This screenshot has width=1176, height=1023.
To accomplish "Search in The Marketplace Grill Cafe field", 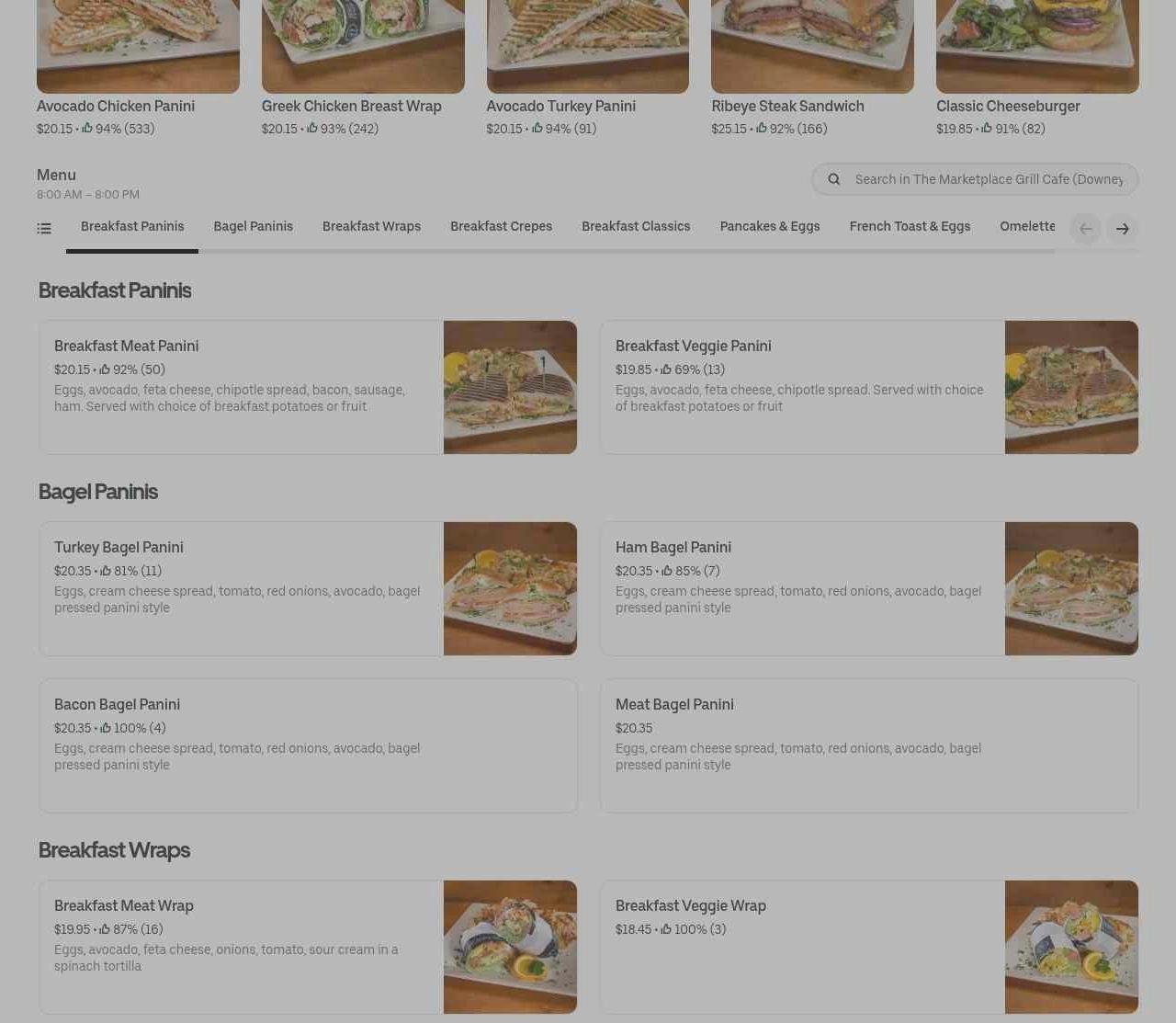I will 975,179.
